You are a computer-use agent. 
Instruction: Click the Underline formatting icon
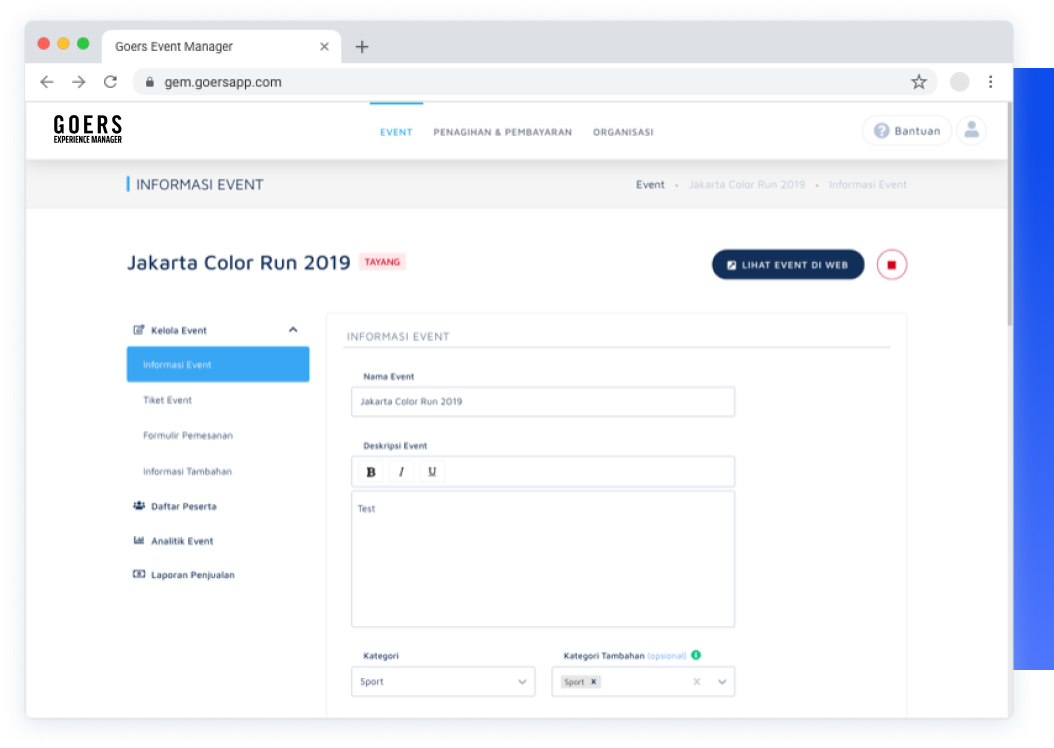pos(432,472)
